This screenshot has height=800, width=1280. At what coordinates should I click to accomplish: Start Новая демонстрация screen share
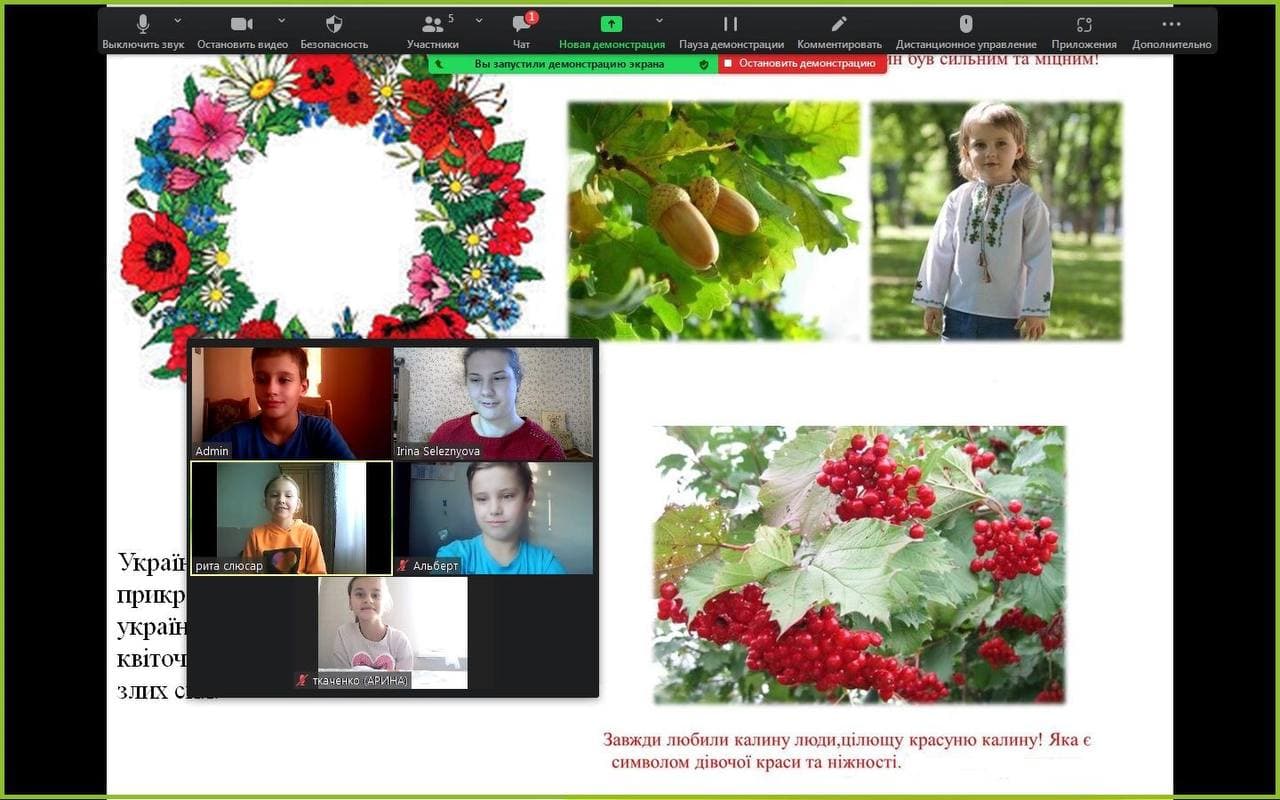(x=611, y=25)
